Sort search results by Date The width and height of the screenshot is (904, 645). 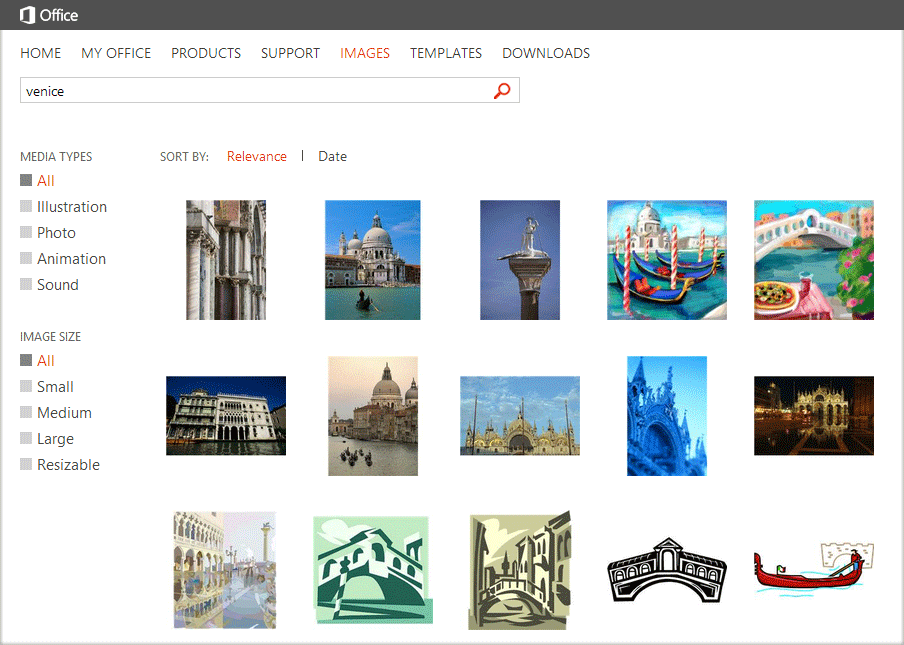coord(332,156)
